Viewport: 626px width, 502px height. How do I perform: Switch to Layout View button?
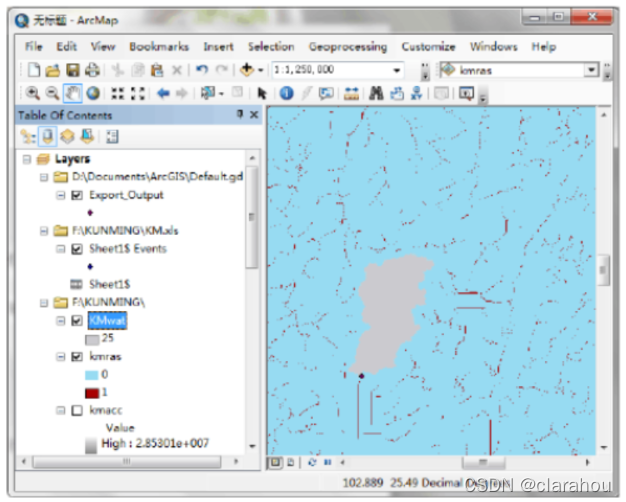point(291,462)
